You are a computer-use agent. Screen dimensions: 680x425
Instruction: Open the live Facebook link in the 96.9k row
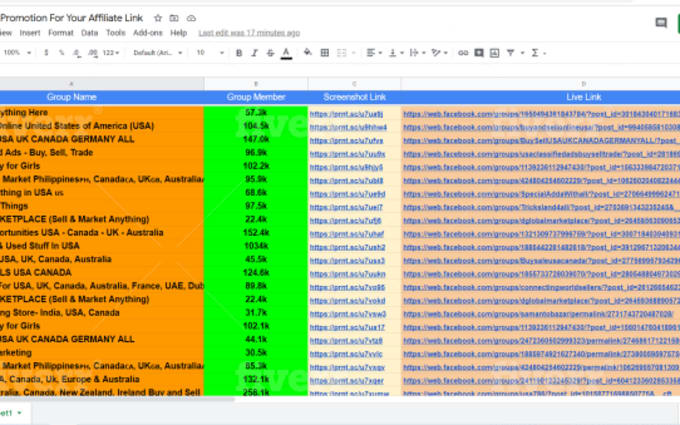pyautogui.click(x=542, y=154)
